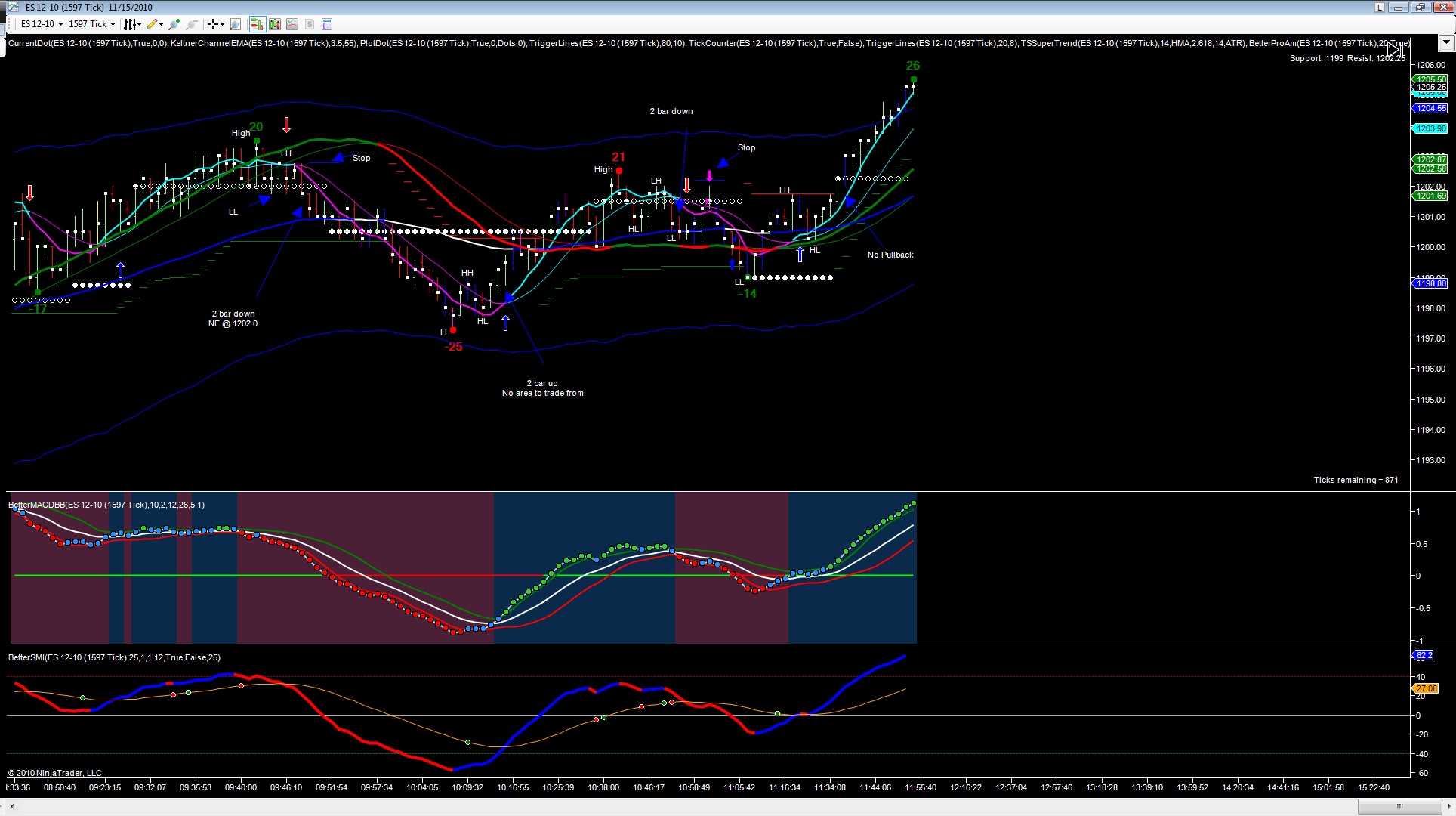Screen dimensions: 1456x816
Task: Click the 'No Pullback' annotation text
Action: coord(890,255)
